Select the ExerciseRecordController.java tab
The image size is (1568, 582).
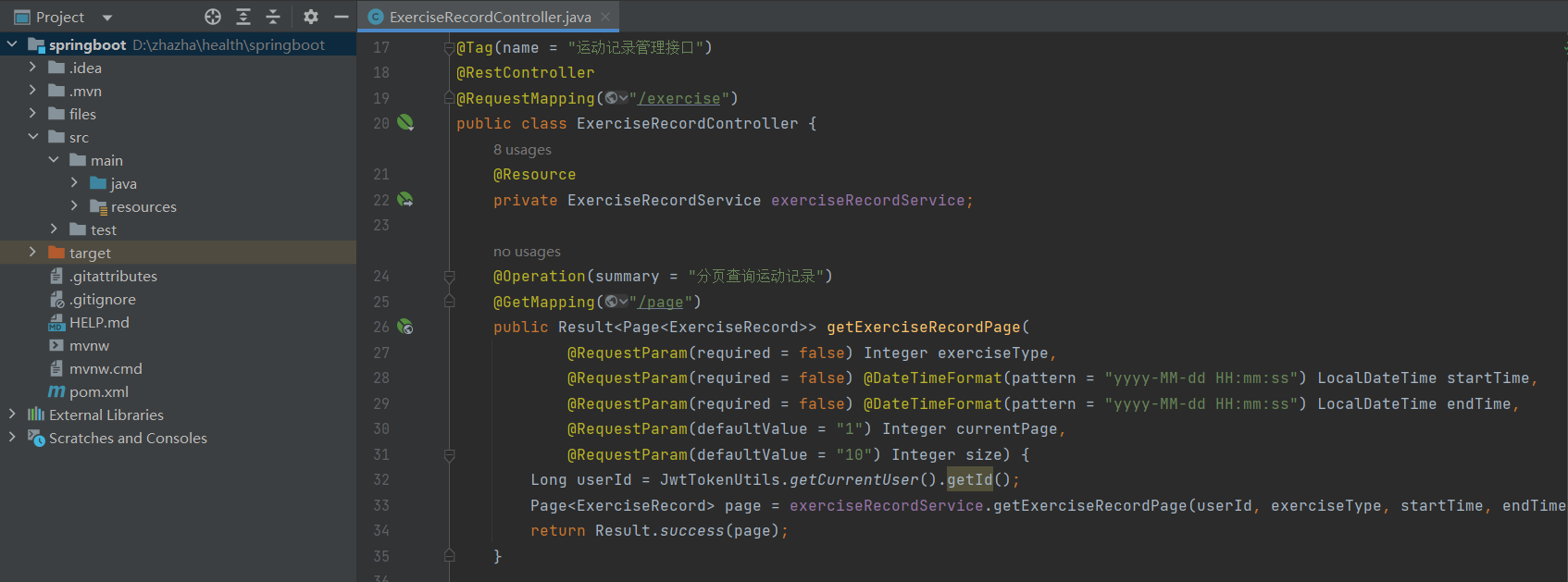[x=489, y=17]
